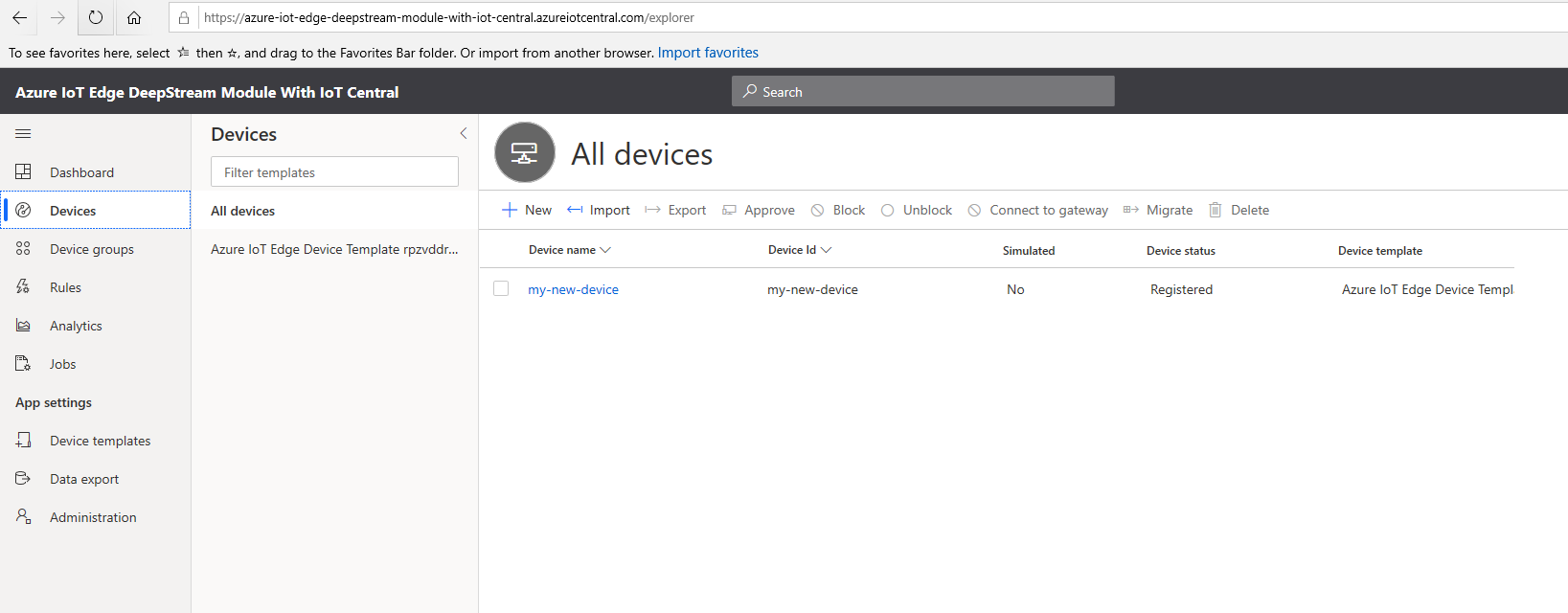Refresh the page with reload icon
Screen dimensions: 1568x613
click(x=96, y=17)
